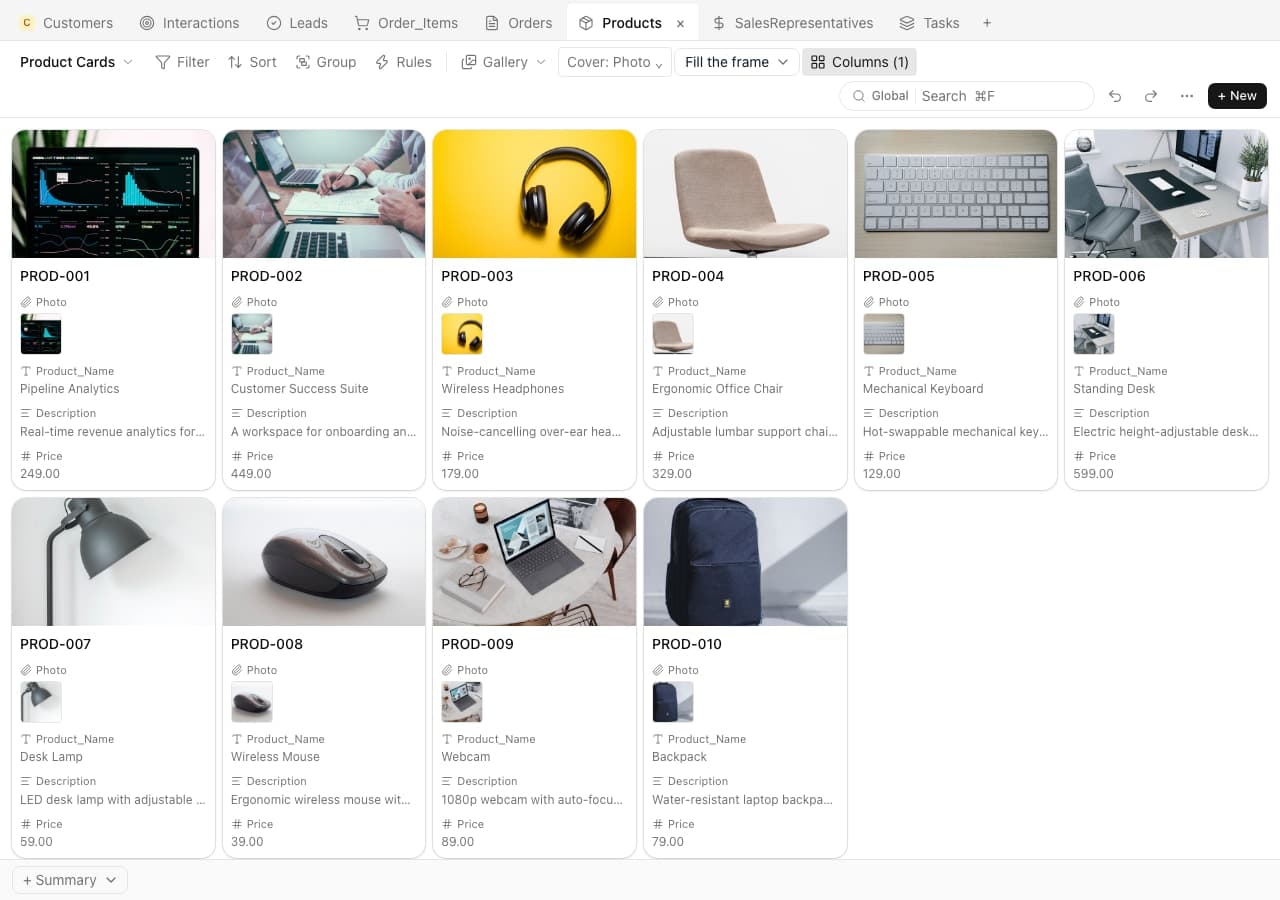The image size is (1280, 900).
Task: Open the Gallery layout dropdown
Action: (504, 62)
